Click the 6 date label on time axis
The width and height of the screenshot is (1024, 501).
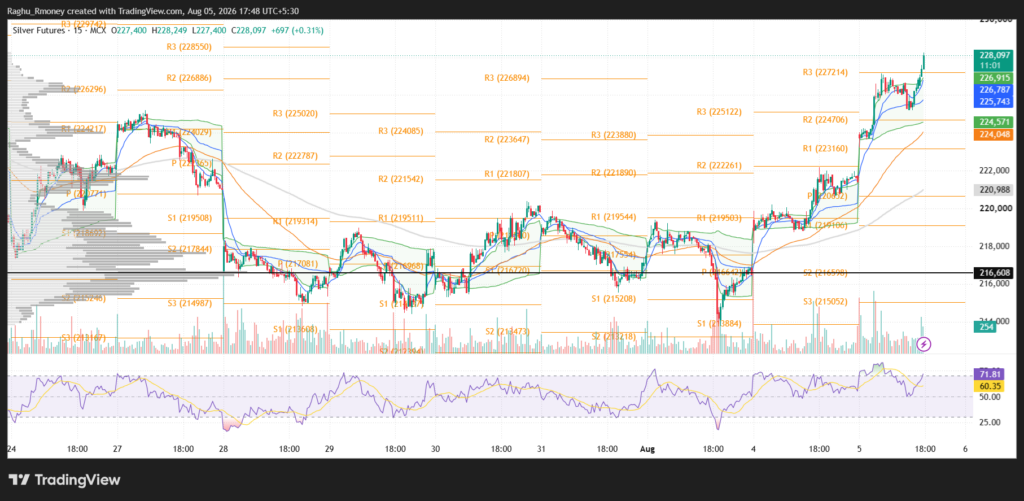click(965, 449)
